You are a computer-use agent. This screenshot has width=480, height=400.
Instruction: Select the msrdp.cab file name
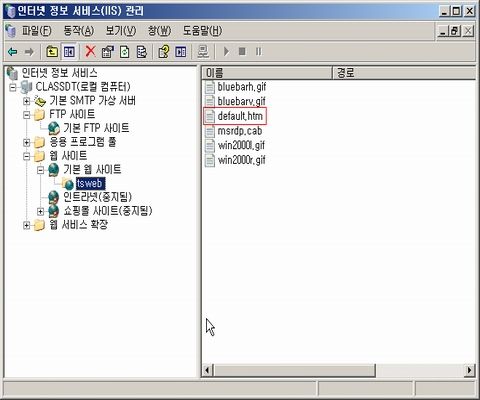pyautogui.click(x=240, y=131)
